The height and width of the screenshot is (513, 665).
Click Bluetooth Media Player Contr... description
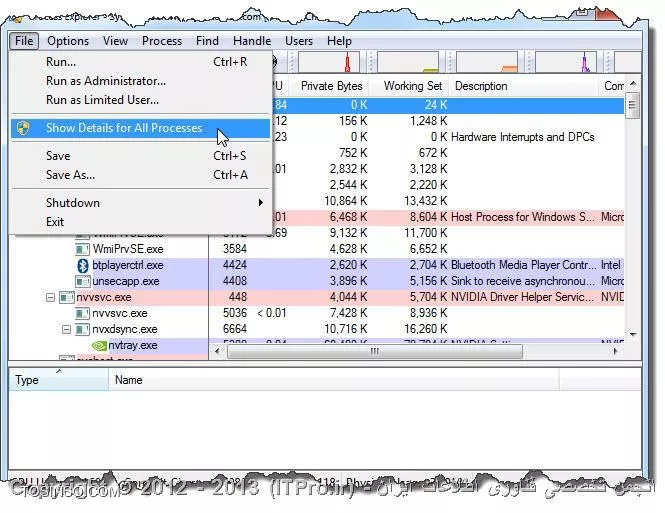pyautogui.click(x=523, y=265)
